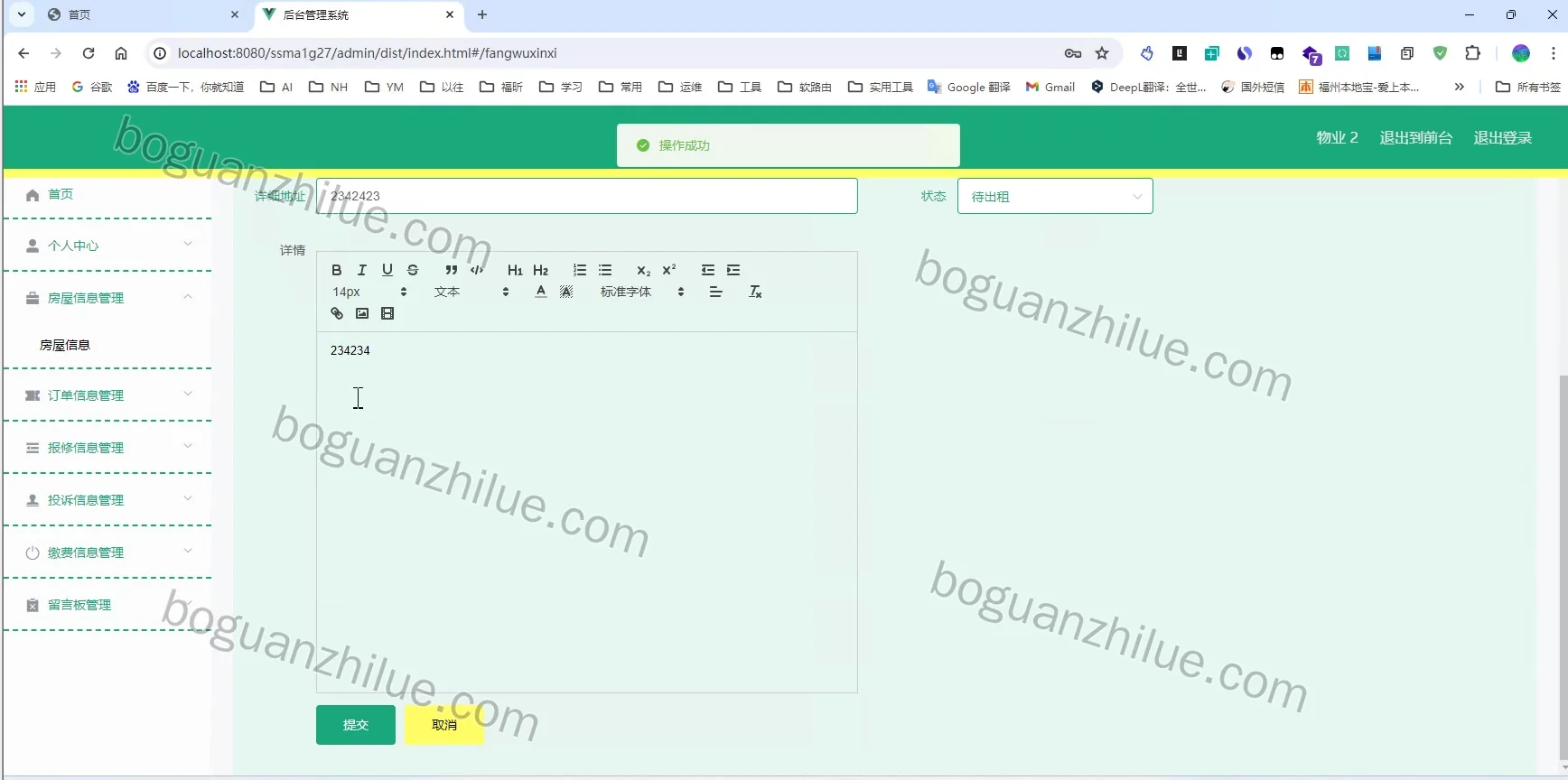Apply subscript formatting
The height and width of the screenshot is (780, 1568).
644,270
